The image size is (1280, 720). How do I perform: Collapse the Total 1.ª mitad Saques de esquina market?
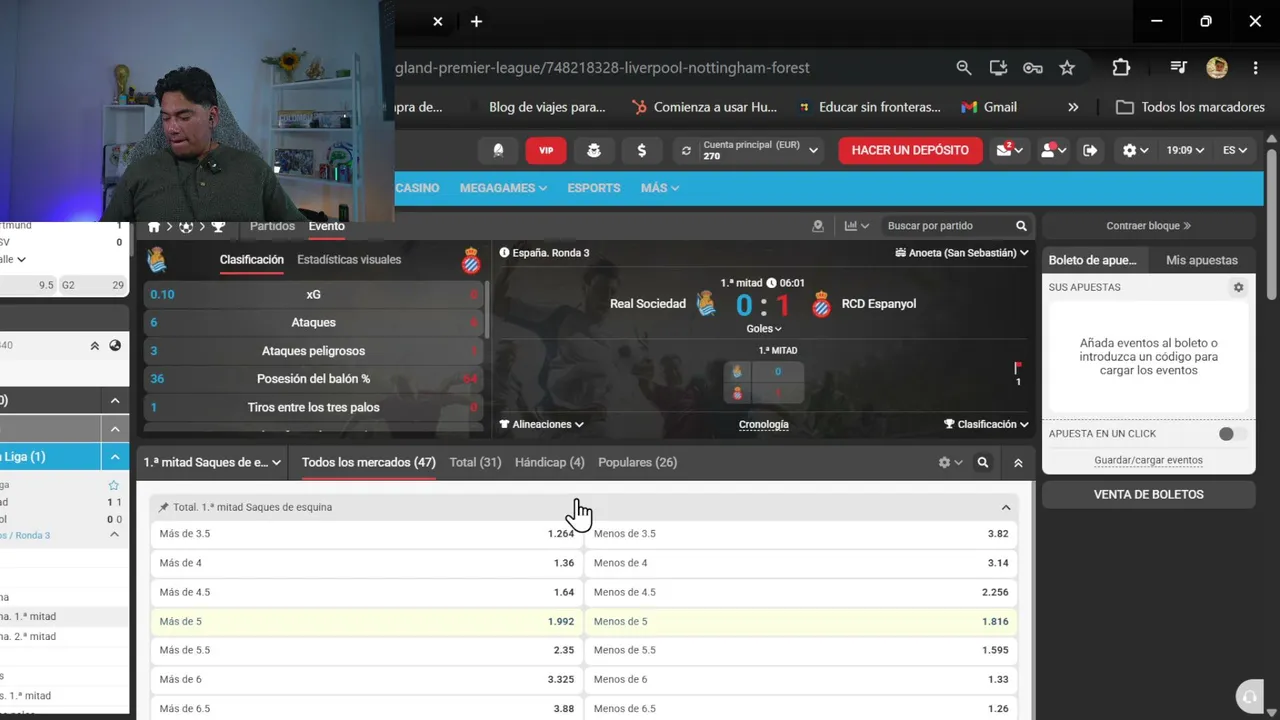(x=1006, y=507)
